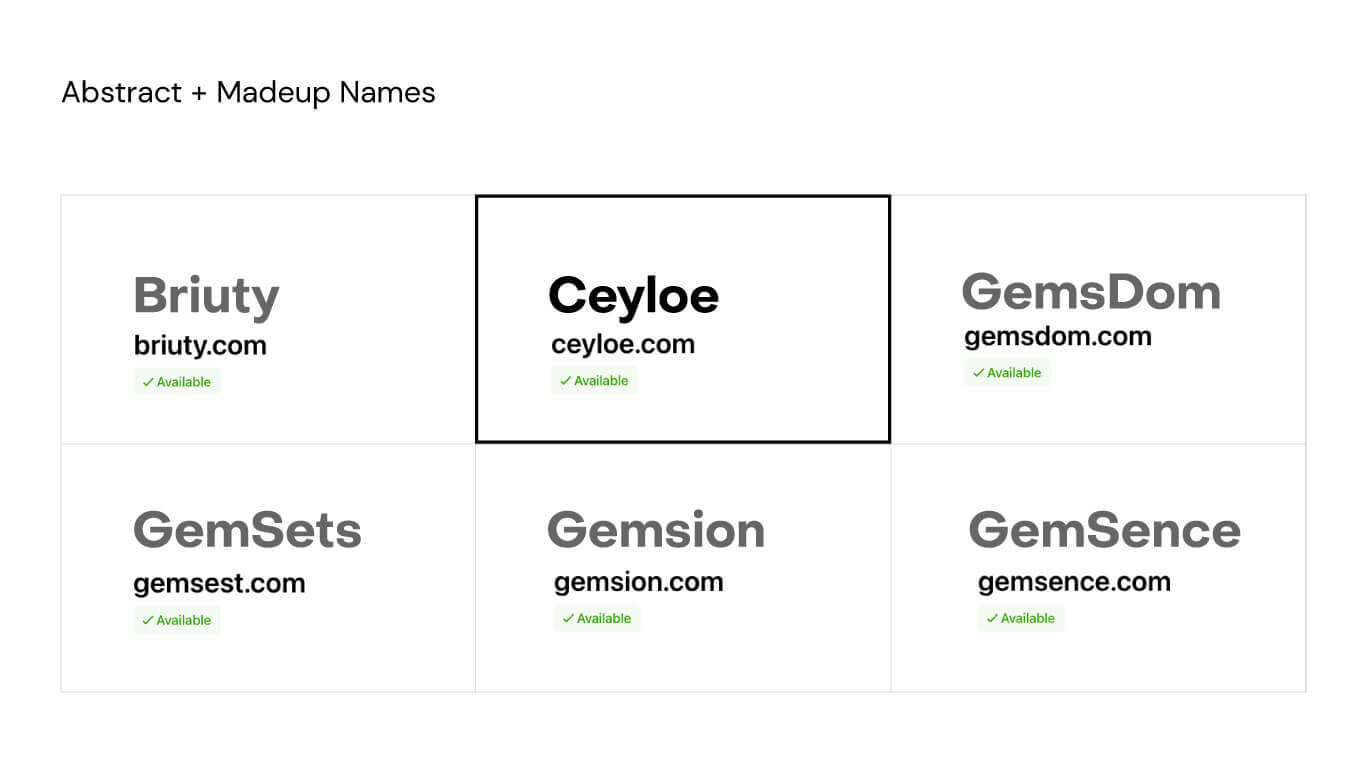Select the GemSence name heading
This screenshot has width=1366, height=768.
1104,529
